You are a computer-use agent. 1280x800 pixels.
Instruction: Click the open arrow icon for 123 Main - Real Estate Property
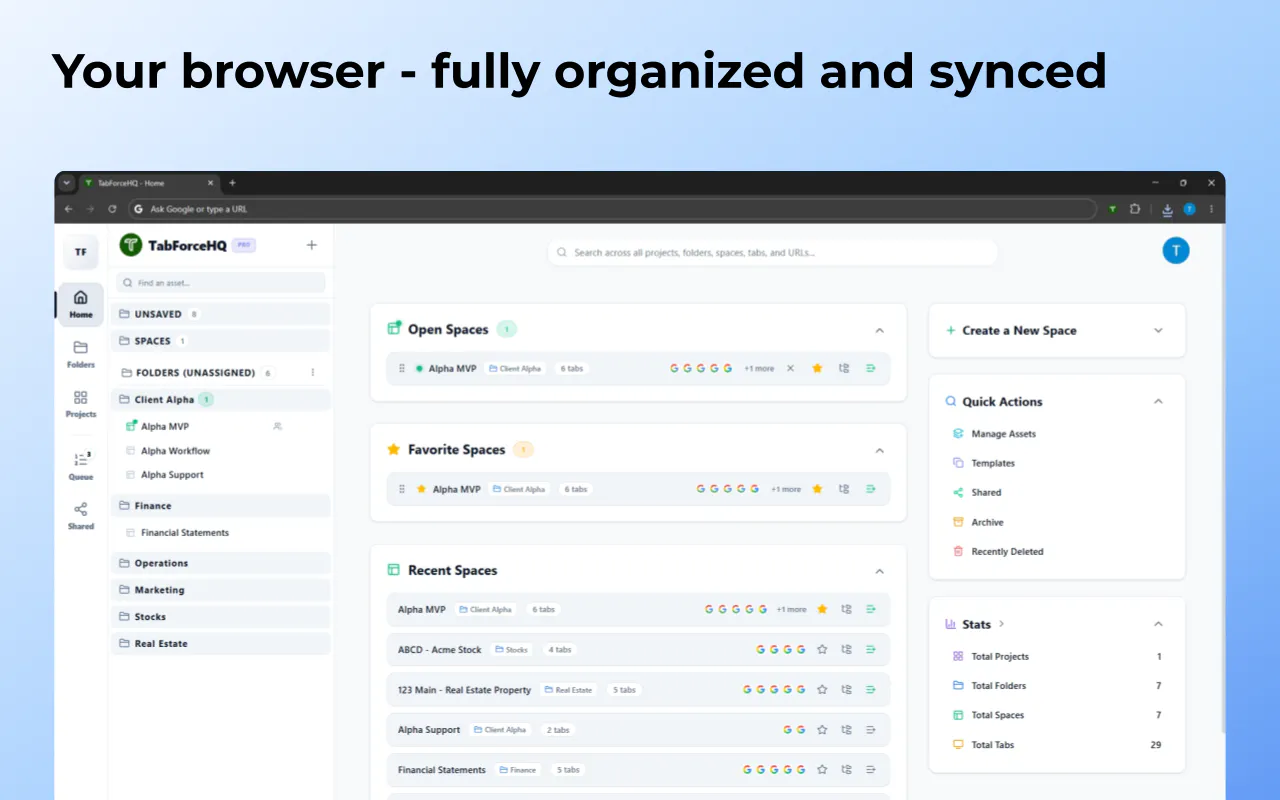coord(870,689)
